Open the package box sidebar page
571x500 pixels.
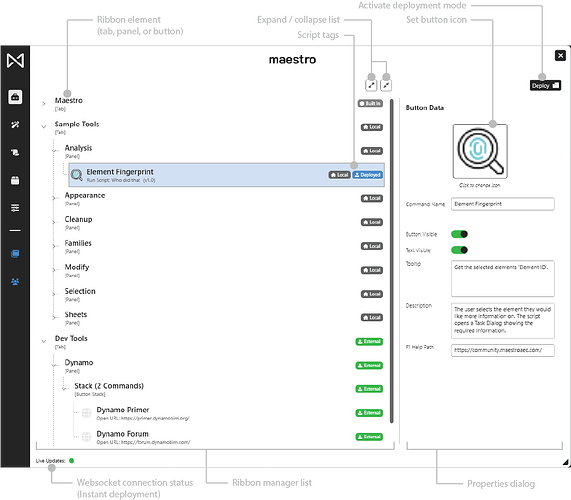pos(15,180)
